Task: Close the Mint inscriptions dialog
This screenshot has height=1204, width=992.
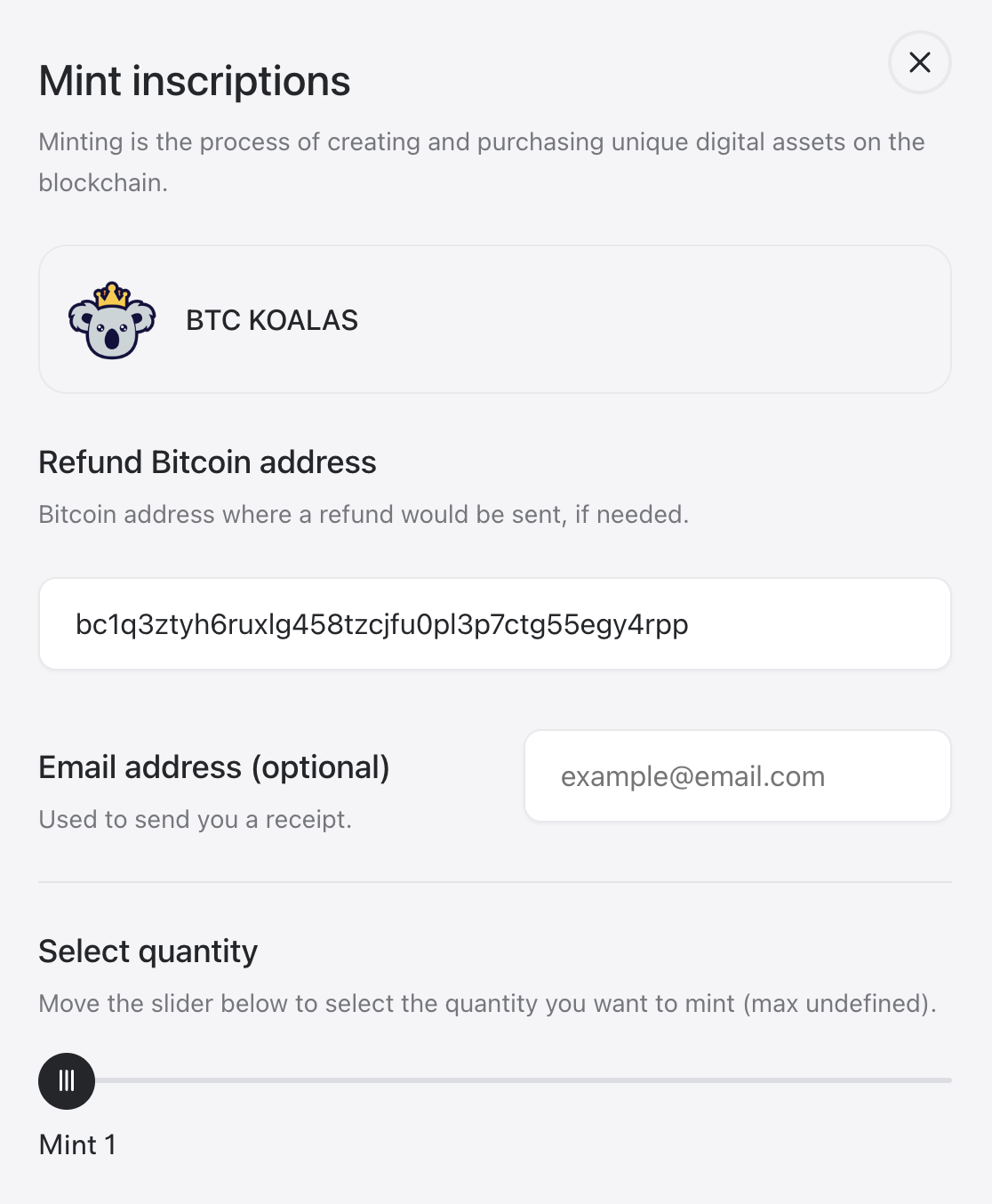Action: tap(920, 62)
